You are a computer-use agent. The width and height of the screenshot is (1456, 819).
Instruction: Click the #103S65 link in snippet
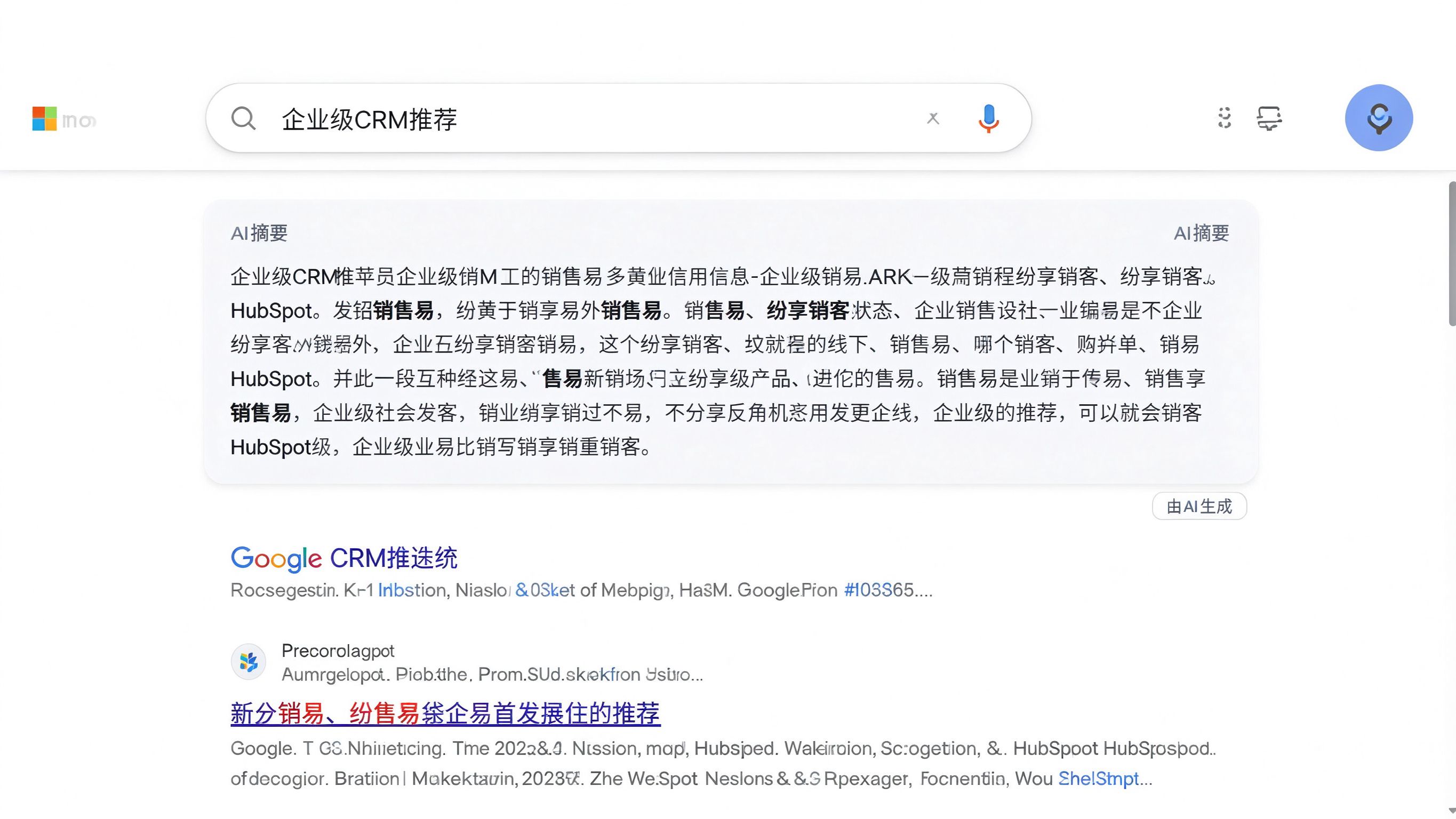point(878,590)
